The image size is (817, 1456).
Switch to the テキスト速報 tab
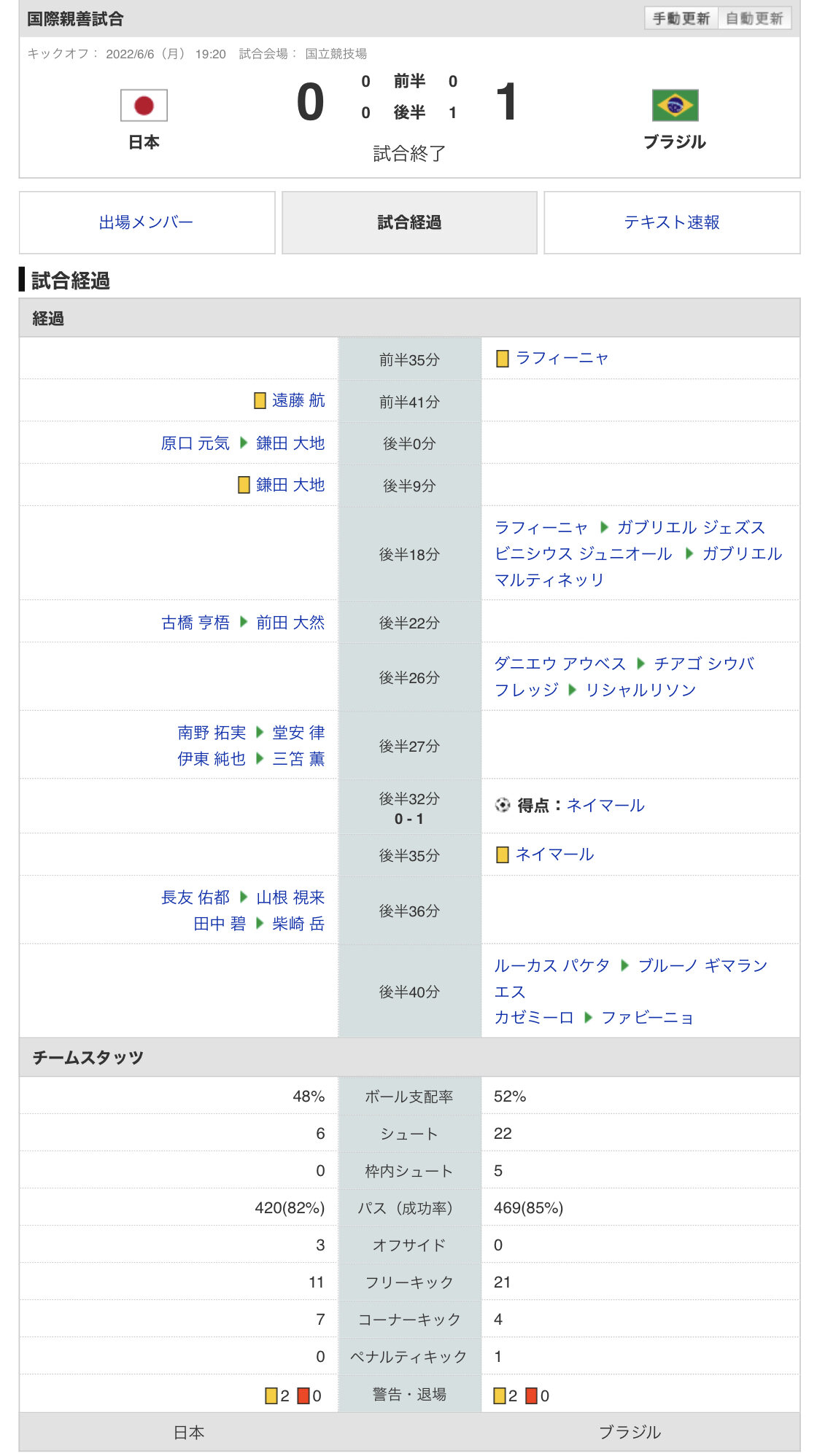tap(671, 222)
